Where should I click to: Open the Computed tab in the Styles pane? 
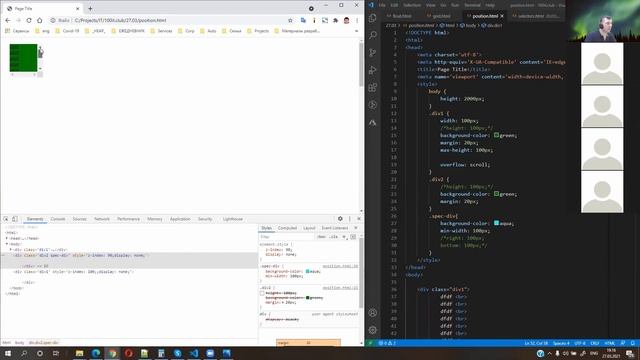[x=287, y=228]
